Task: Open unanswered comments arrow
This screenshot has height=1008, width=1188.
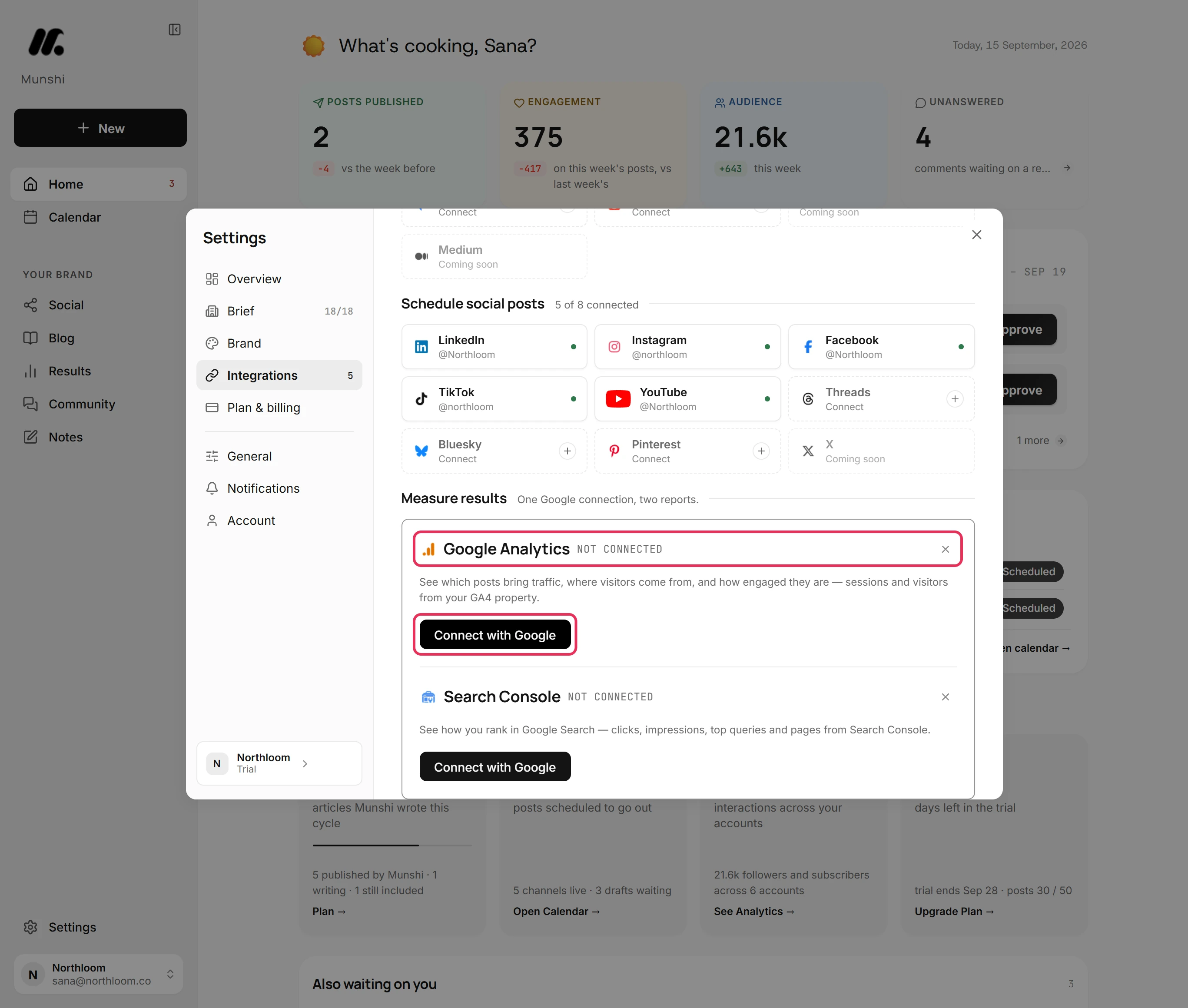Action: tap(1067, 168)
